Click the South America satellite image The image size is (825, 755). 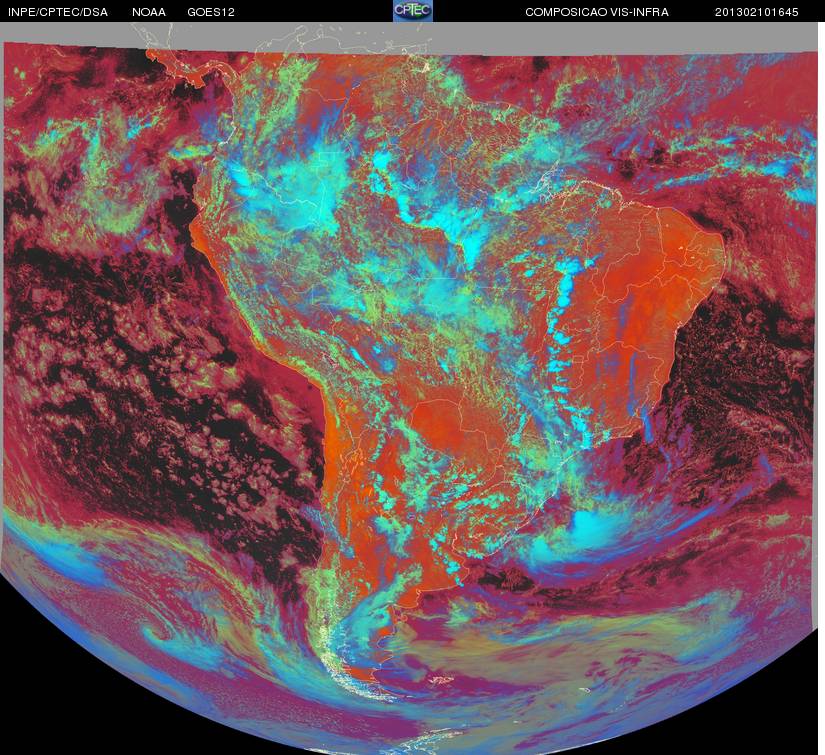(x=410, y=388)
